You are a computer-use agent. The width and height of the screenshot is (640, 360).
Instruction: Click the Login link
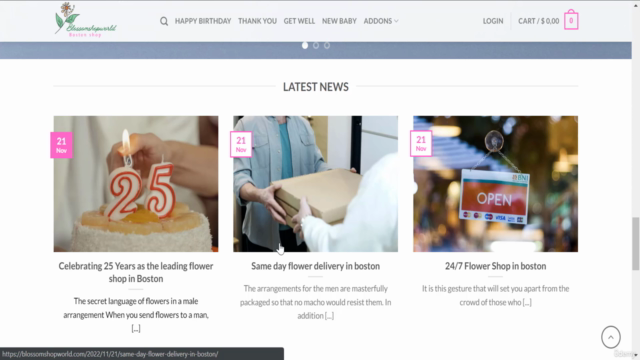point(493,21)
